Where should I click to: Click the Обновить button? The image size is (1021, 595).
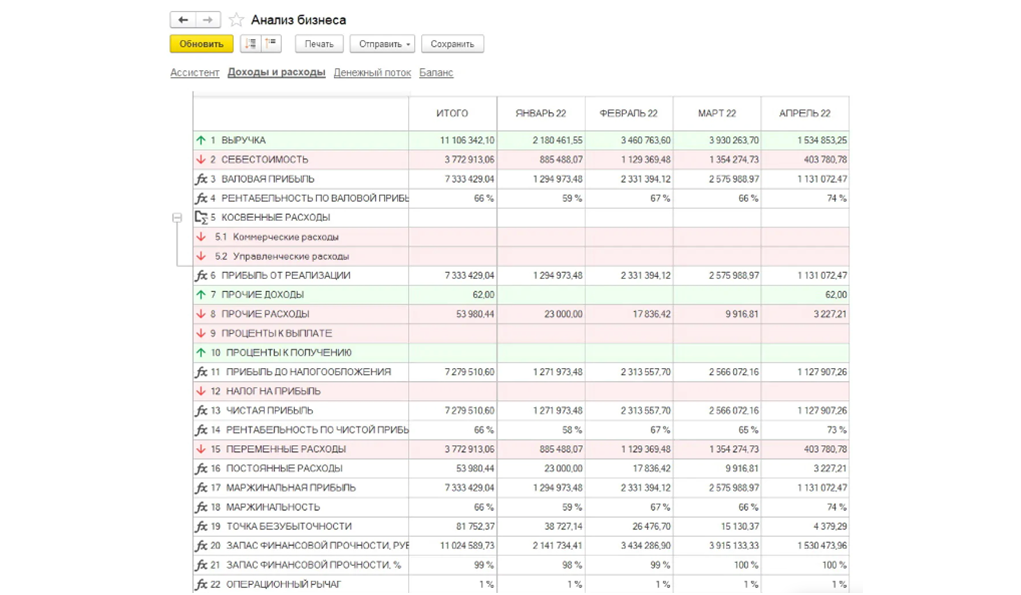[x=201, y=44]
